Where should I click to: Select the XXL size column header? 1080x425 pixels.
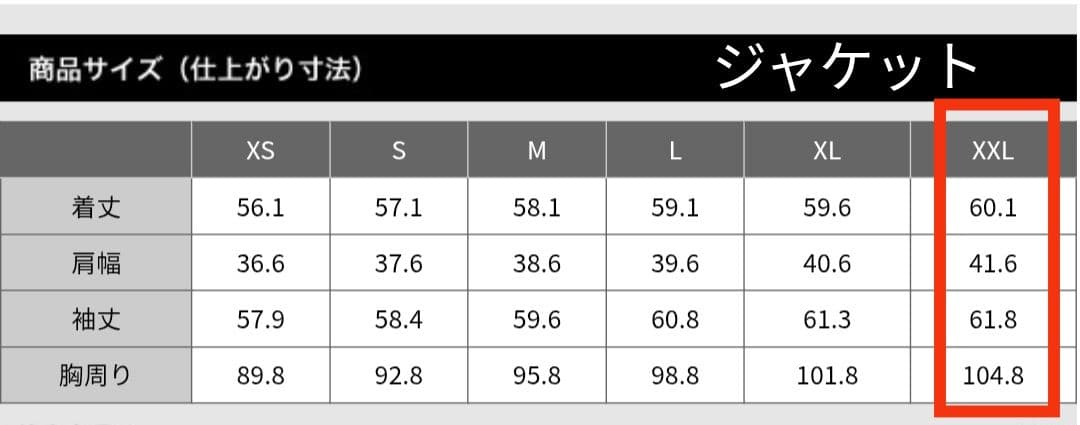(992, 151)
